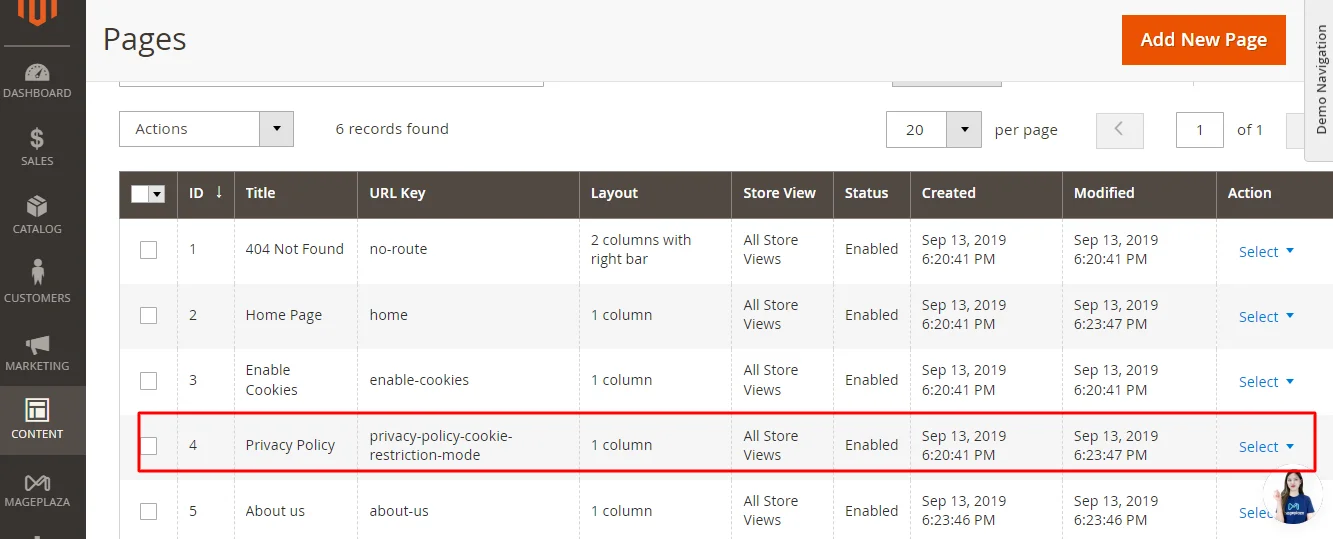Click the 'privacy-policy-cookie-restriction-mode' URL key

[x=440, y=445]
